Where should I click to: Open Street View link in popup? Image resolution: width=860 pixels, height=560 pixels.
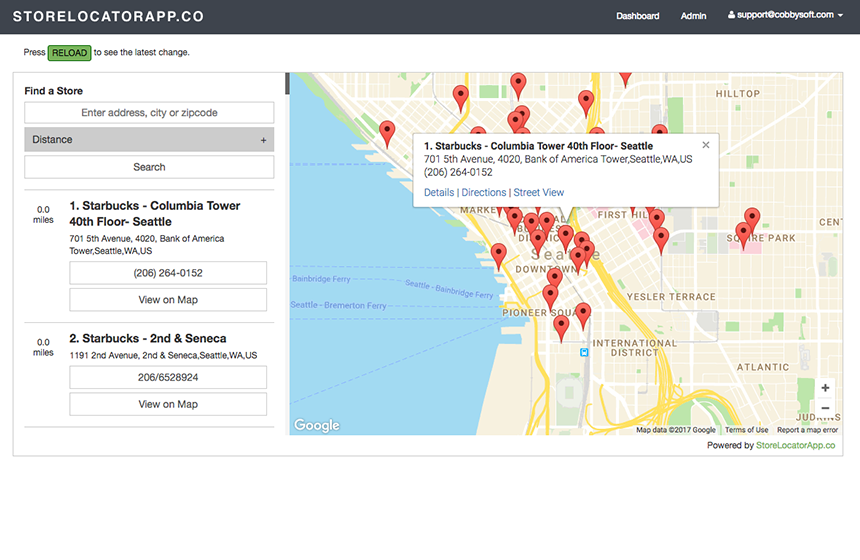[539, 192]
